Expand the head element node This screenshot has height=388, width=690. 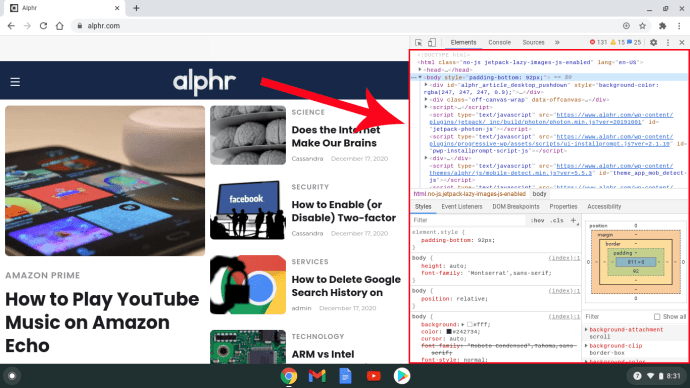click(420, 70)
